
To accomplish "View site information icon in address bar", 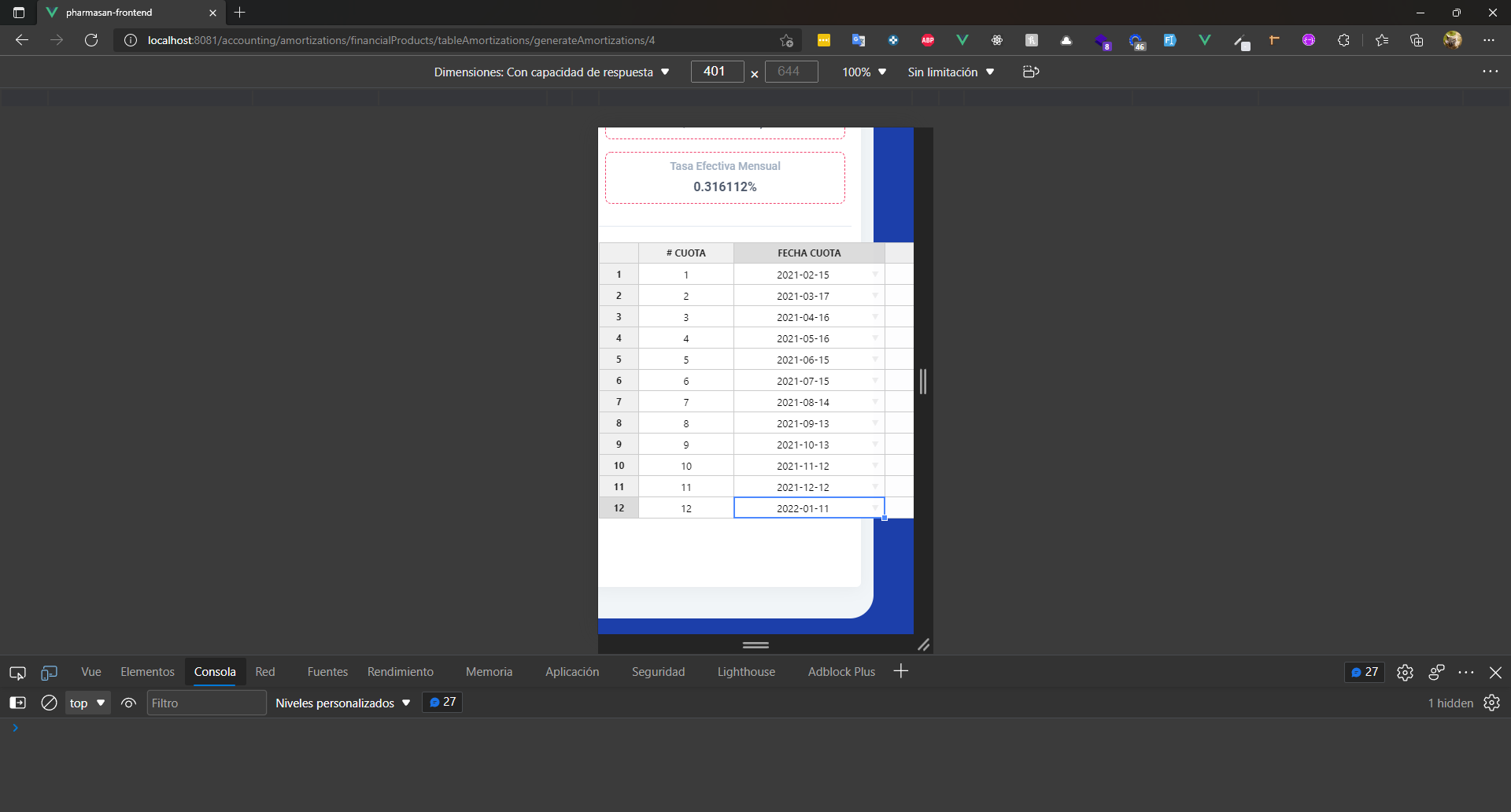I will 131,40.
